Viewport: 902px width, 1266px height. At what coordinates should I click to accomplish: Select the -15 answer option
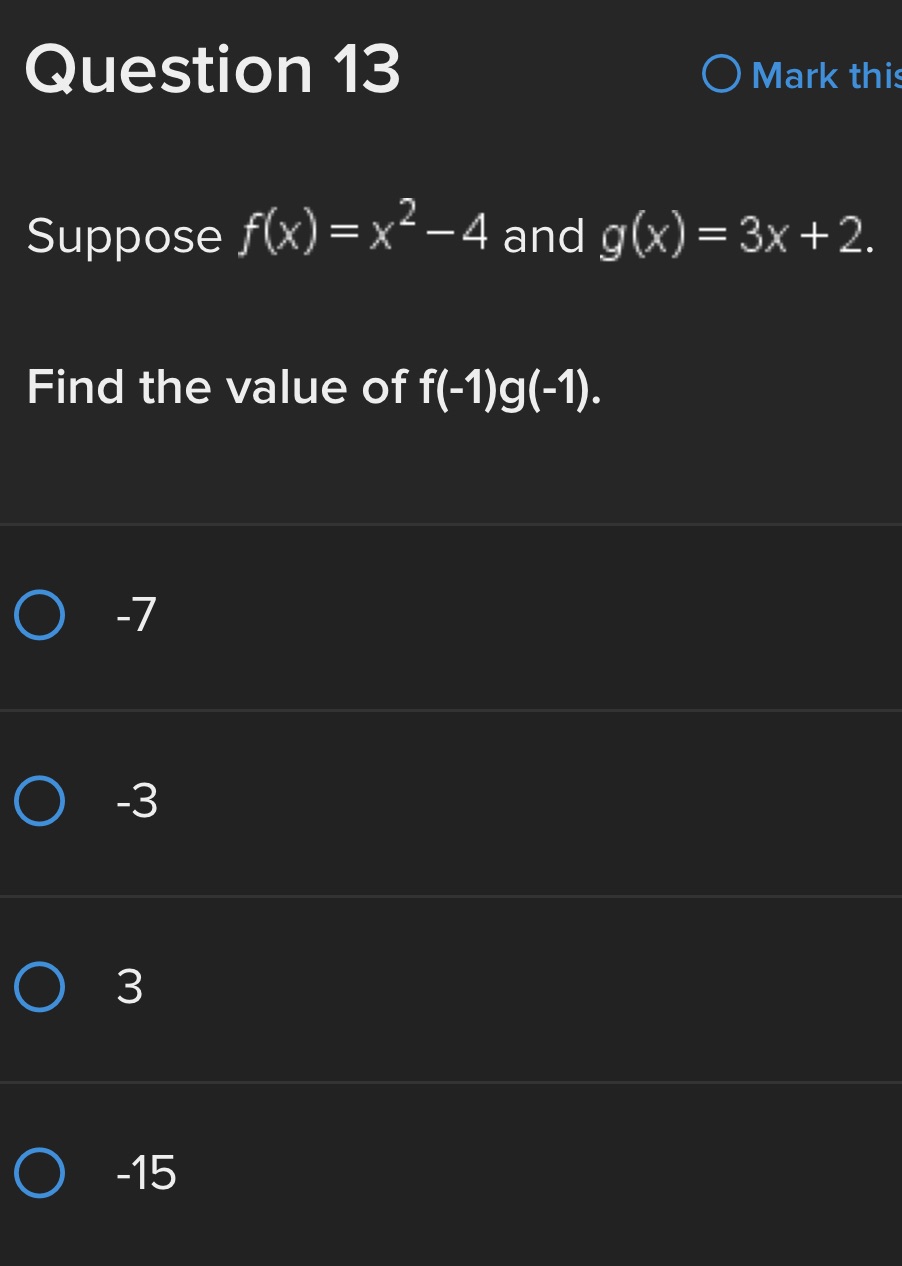(145, 1174)
